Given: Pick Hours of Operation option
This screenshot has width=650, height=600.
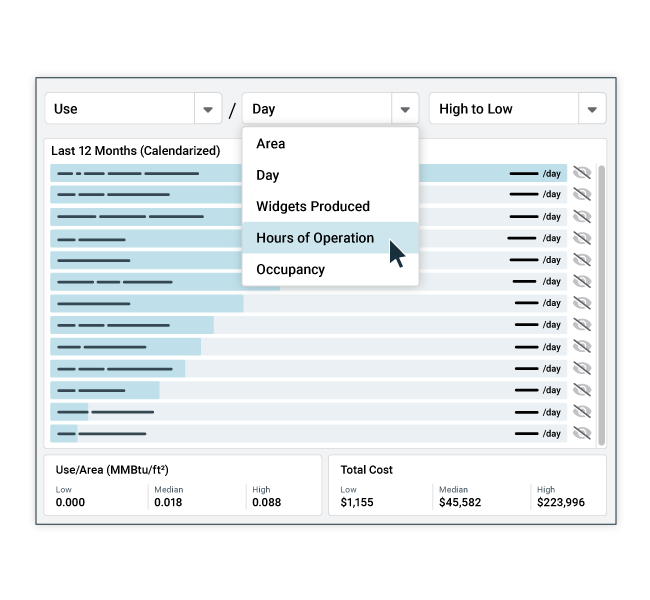Looking at the screenshot, I should click(315, 238).
